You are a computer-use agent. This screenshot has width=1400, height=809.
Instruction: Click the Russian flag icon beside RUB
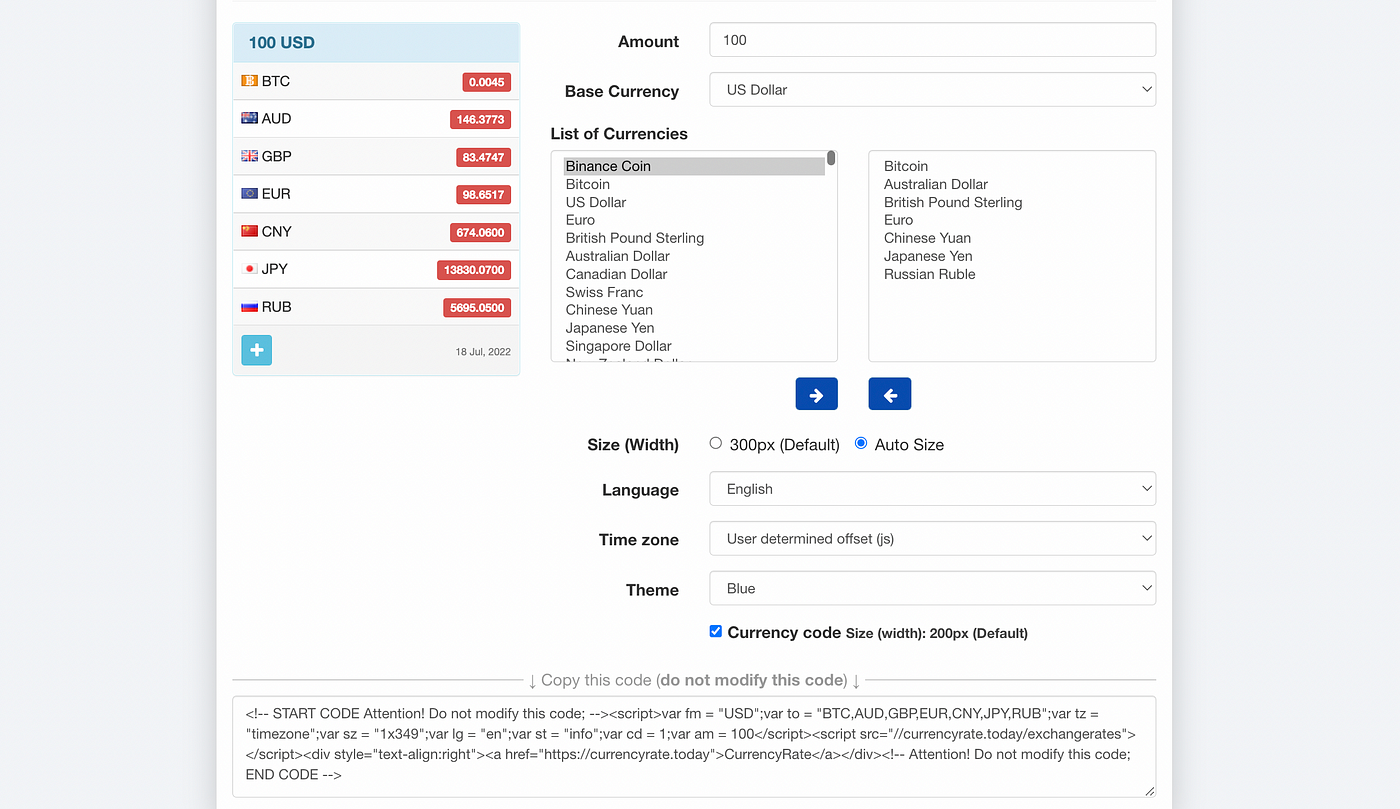tap(249, 307)
